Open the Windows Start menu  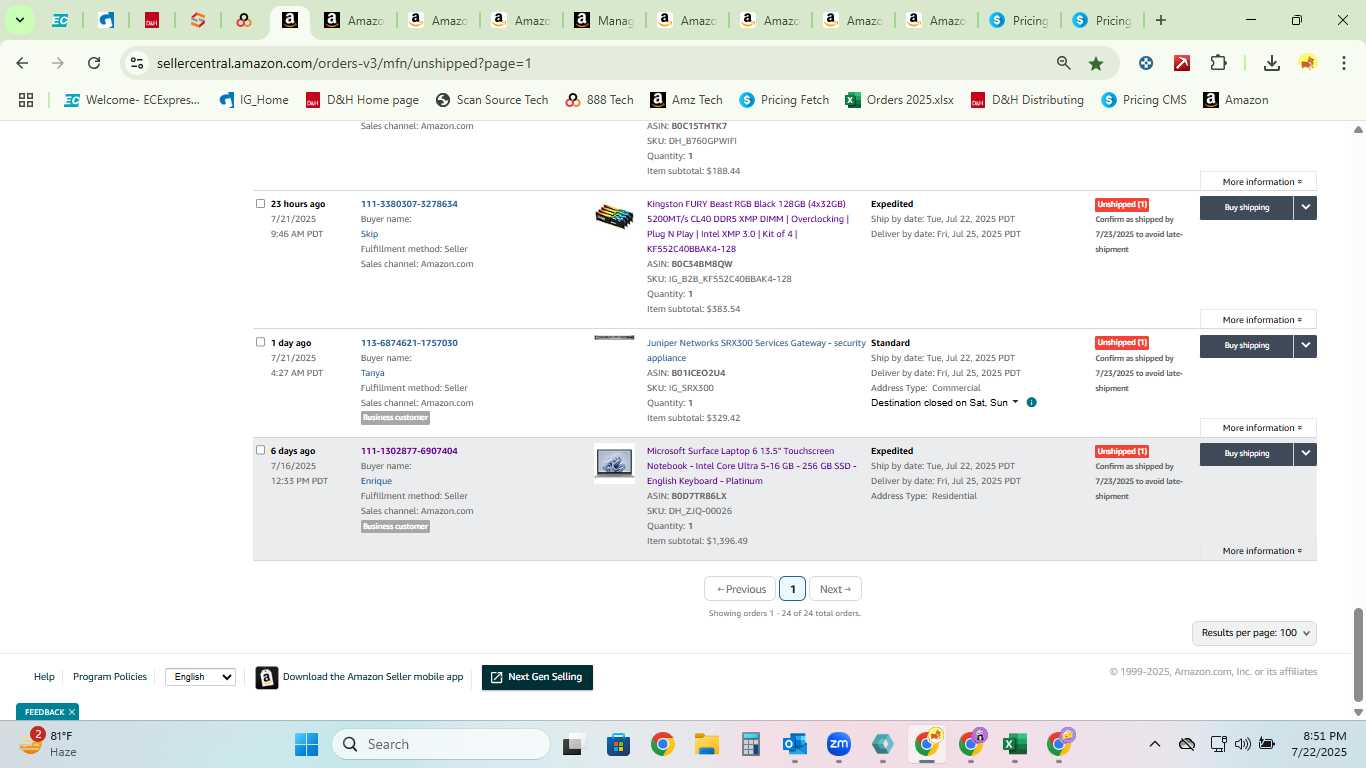pyautogui.click(x=306, y=744)
